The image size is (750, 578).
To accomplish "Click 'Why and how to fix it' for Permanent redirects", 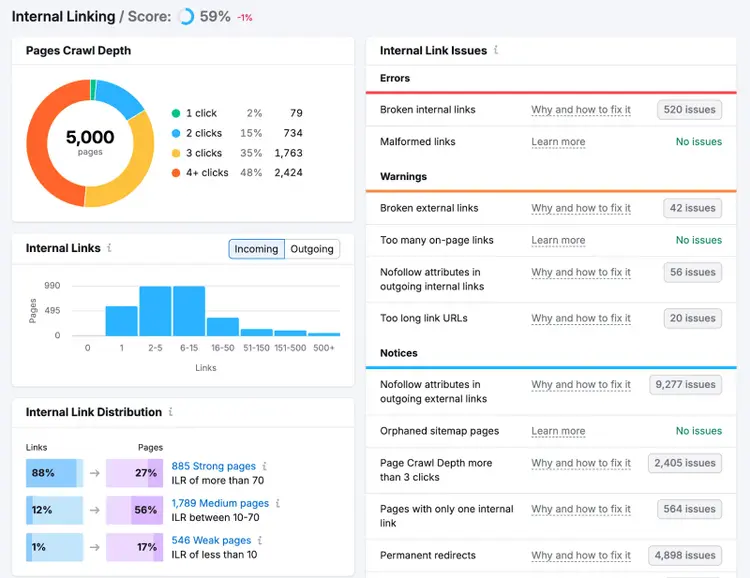I will (x=581, y=556).
